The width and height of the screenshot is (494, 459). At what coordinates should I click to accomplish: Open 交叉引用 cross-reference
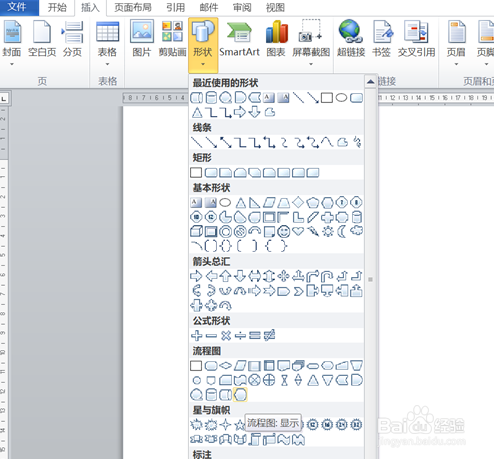pos(416,39)
